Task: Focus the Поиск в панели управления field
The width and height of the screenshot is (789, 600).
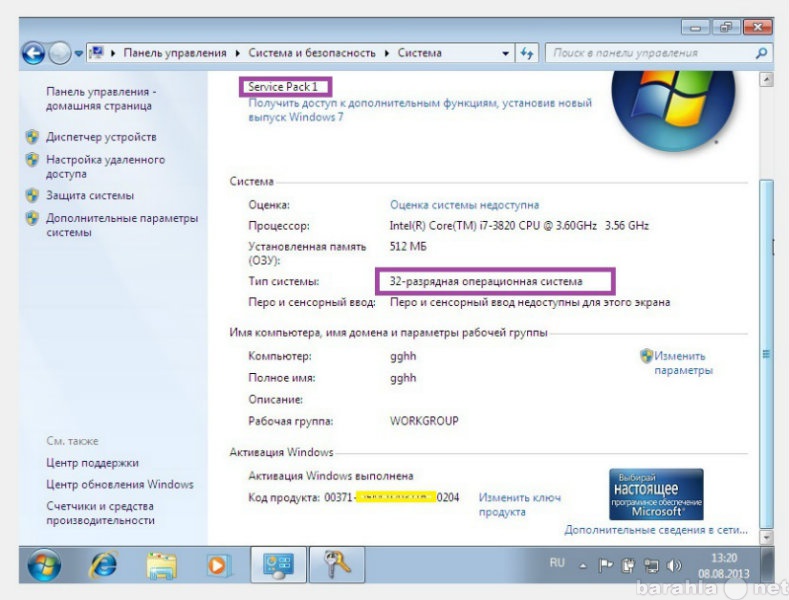Action: pyautogui.click(x=658, y=53)
